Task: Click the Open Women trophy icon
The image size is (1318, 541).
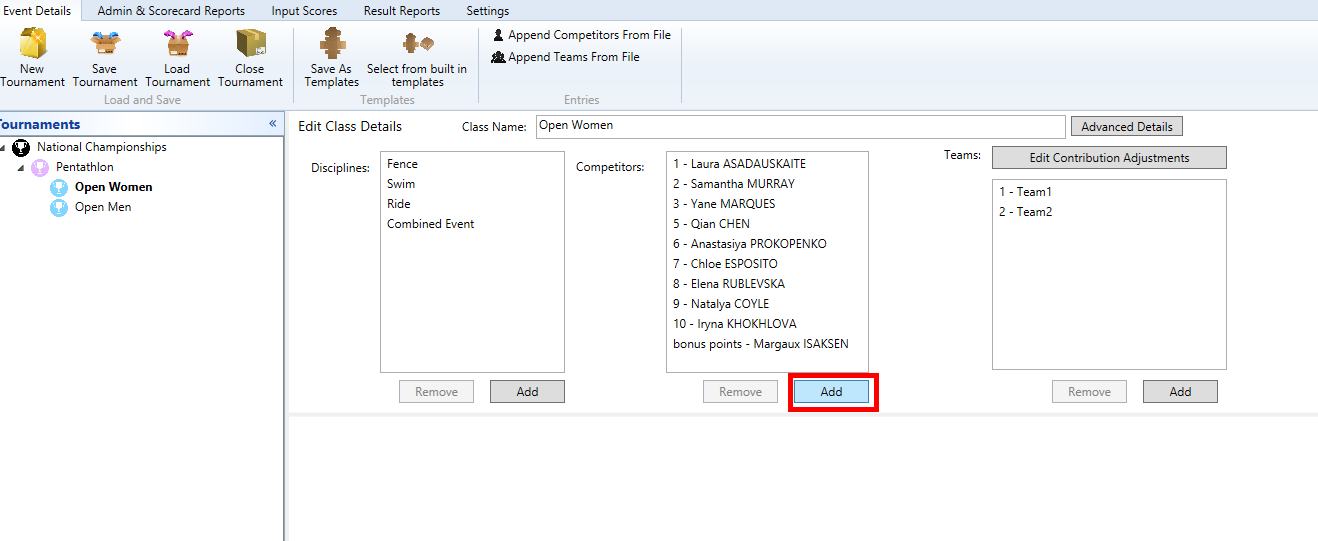Action: pyautogui.click(x=58, y=187)
